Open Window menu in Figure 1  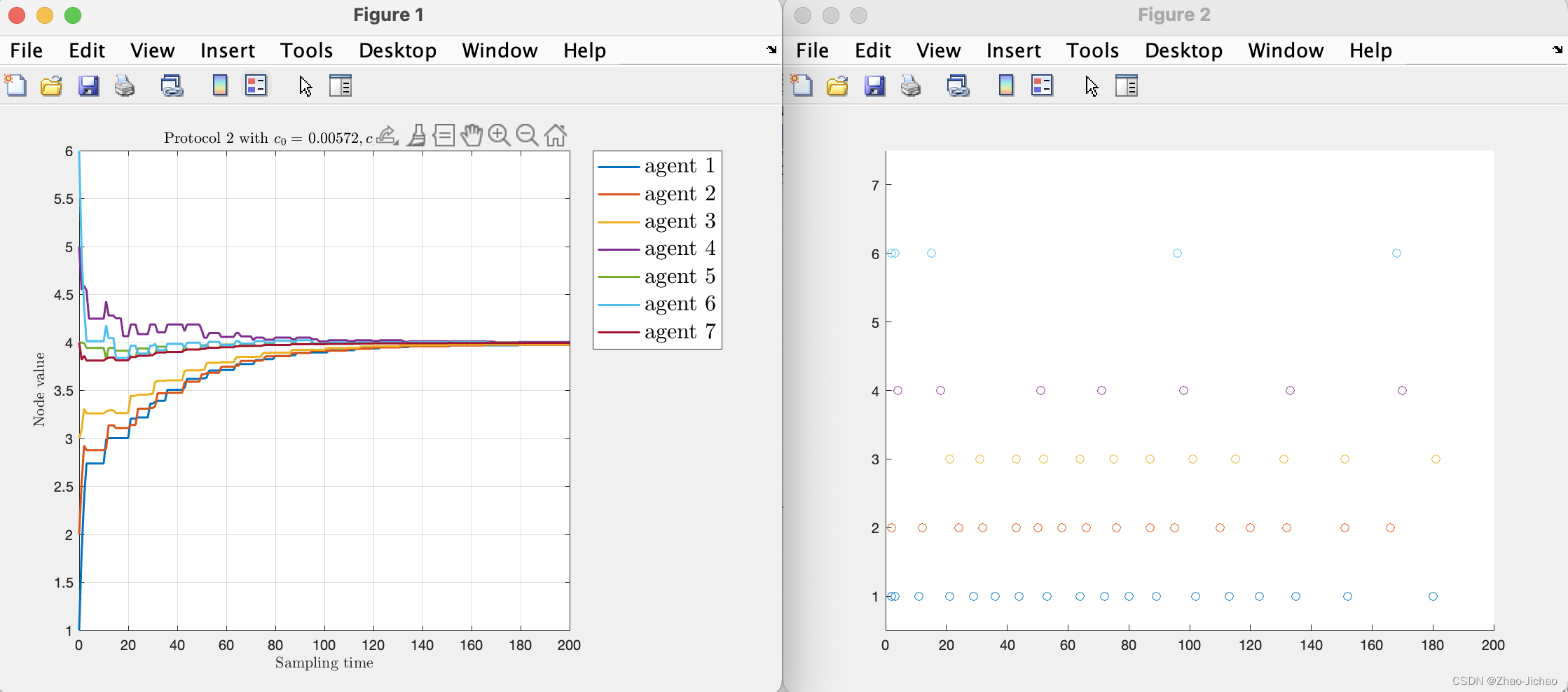(x=500, y=50)
